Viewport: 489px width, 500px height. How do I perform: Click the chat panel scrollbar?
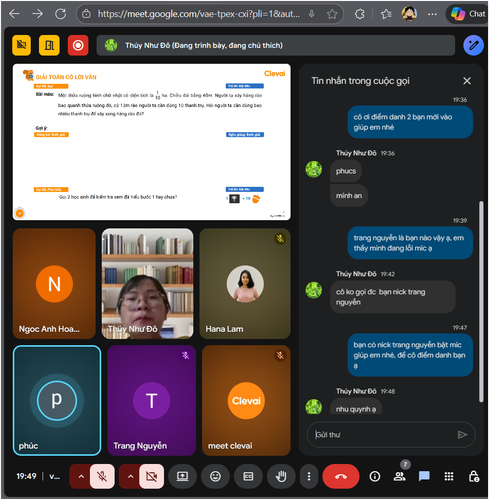481,302
